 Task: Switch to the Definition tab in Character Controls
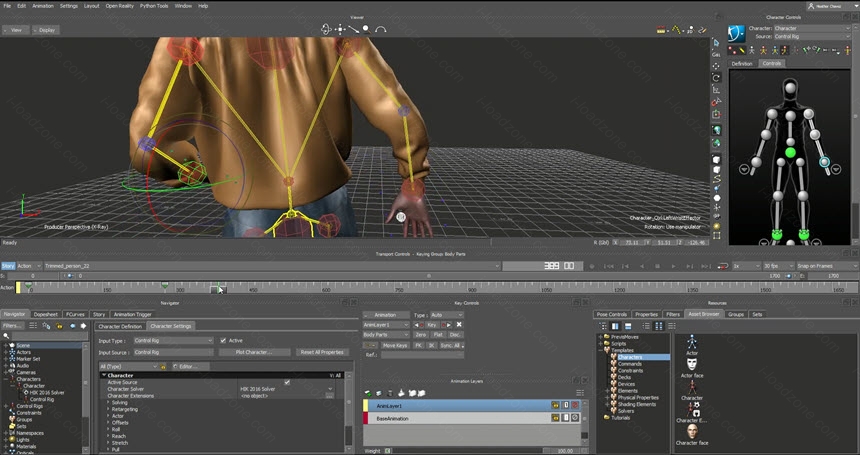(742, 64)
